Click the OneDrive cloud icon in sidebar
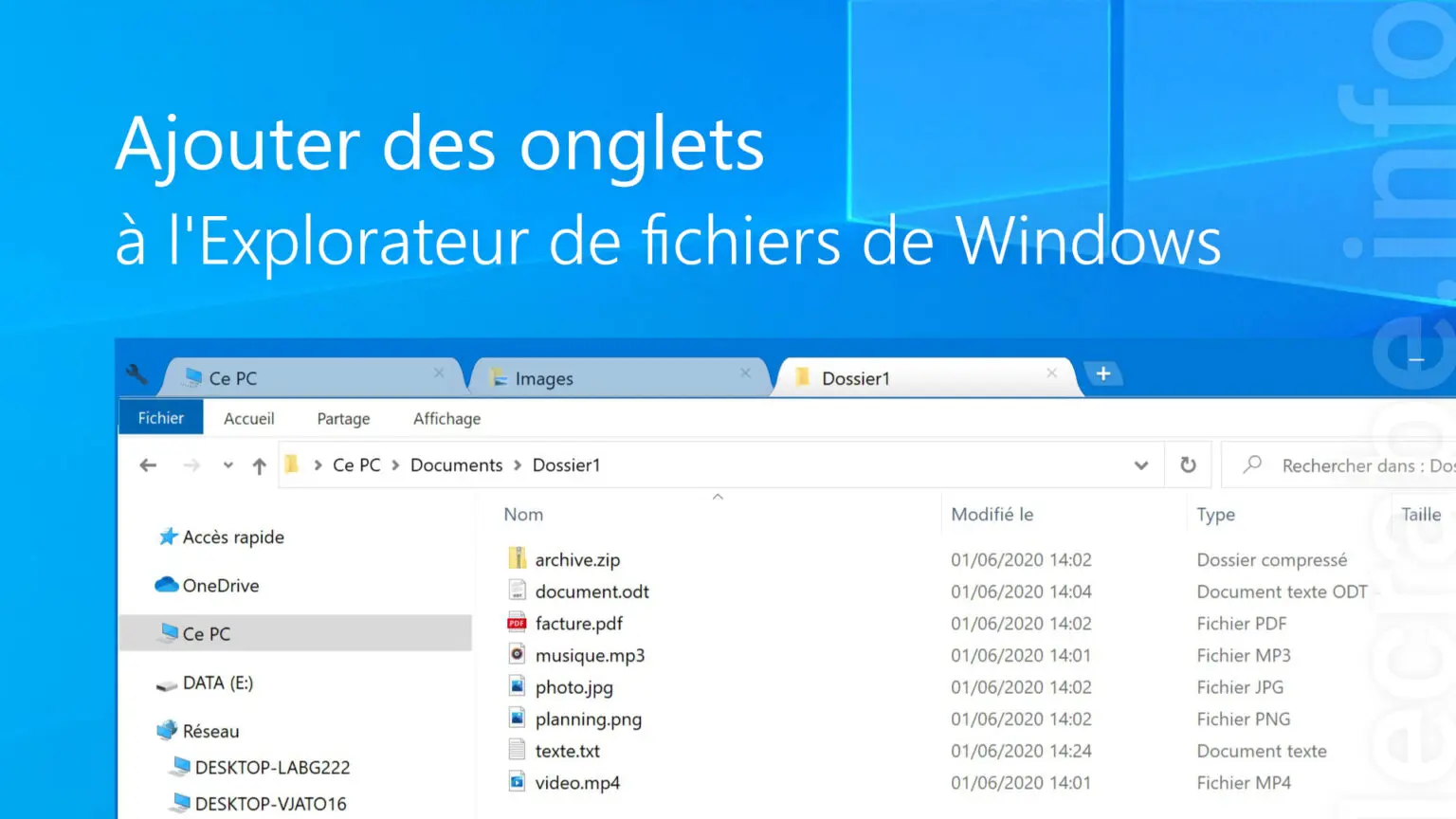The width and height of the screenshot is (1456, 819). 166,585
